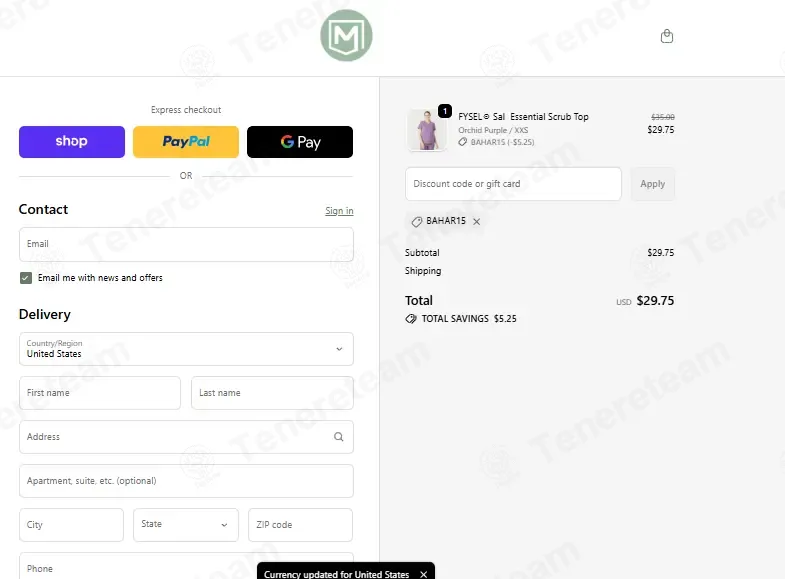Pay with Shop Pay express button
The height and width of the screenshot is (579, 785).
[72, 142]
